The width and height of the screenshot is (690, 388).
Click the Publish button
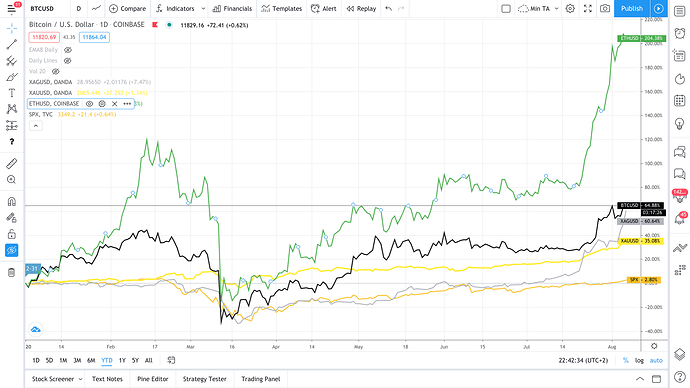tap(632, 8)
